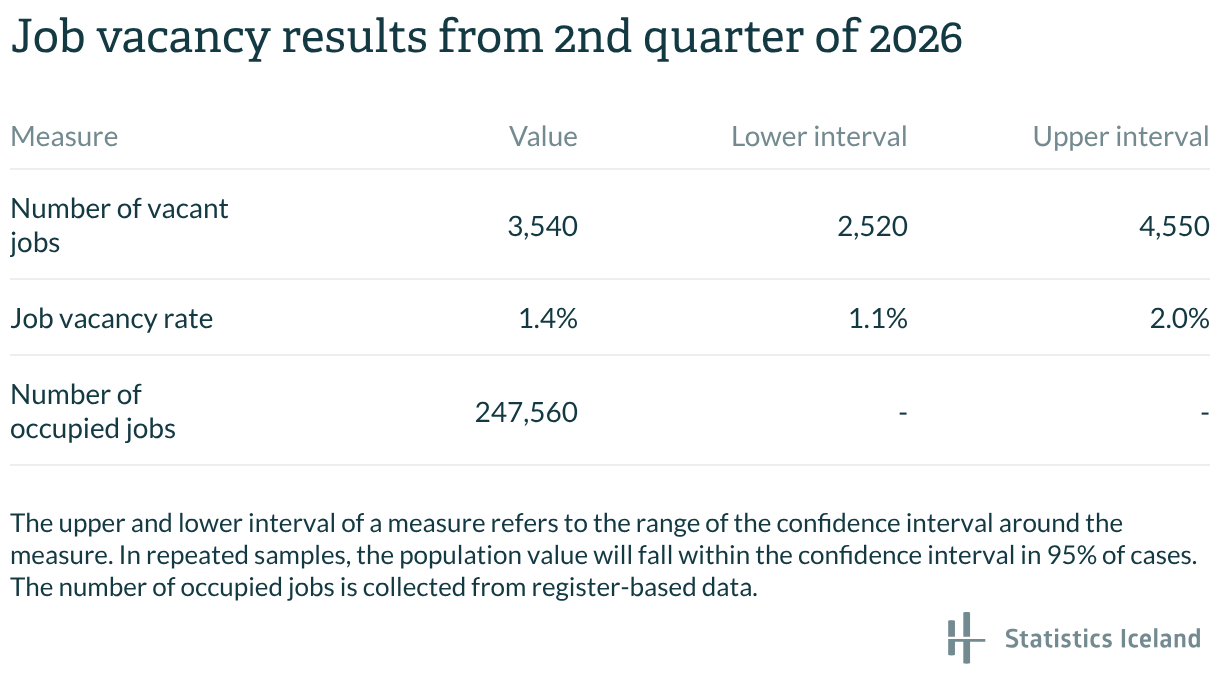1220x688 pixels.
Task: Click the Job vacancy results title heading
Action: coord(486,38)
